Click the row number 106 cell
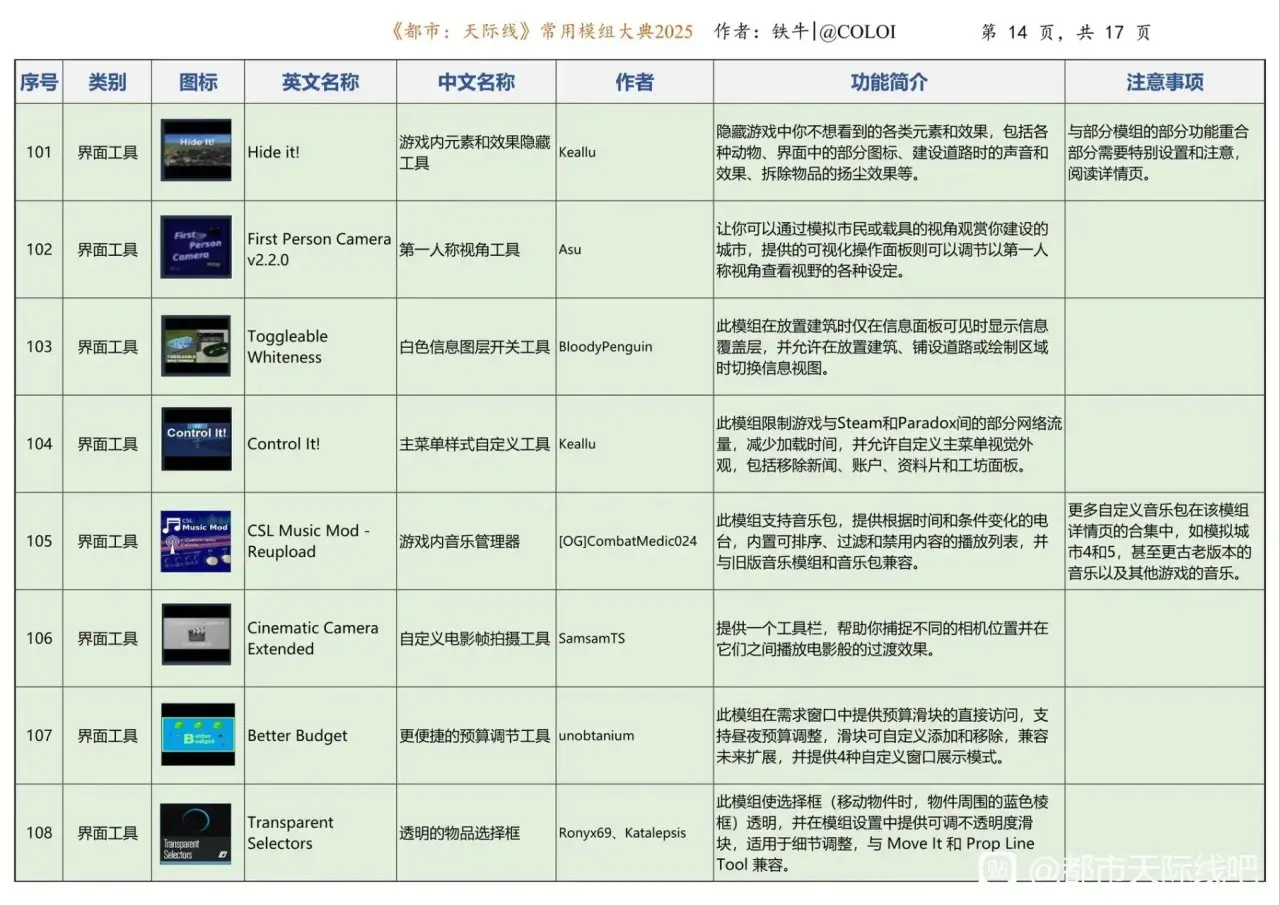The width and height of the screenshot is (1280, 905). pos(39,638)
